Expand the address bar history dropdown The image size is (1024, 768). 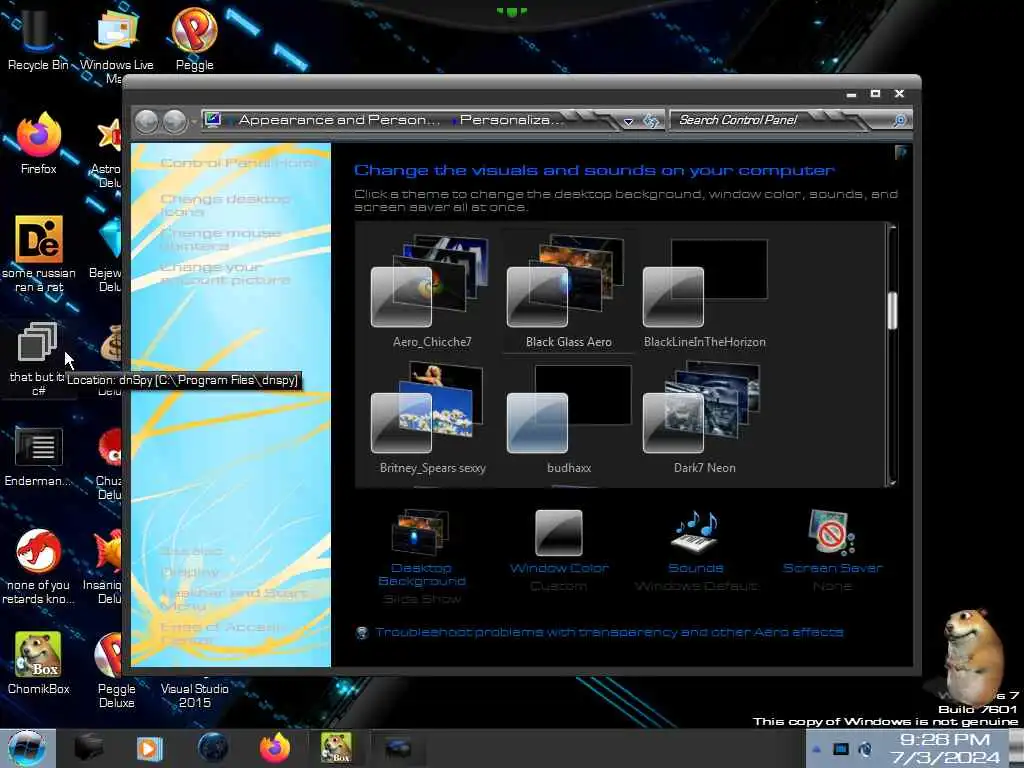pos(628,121)
